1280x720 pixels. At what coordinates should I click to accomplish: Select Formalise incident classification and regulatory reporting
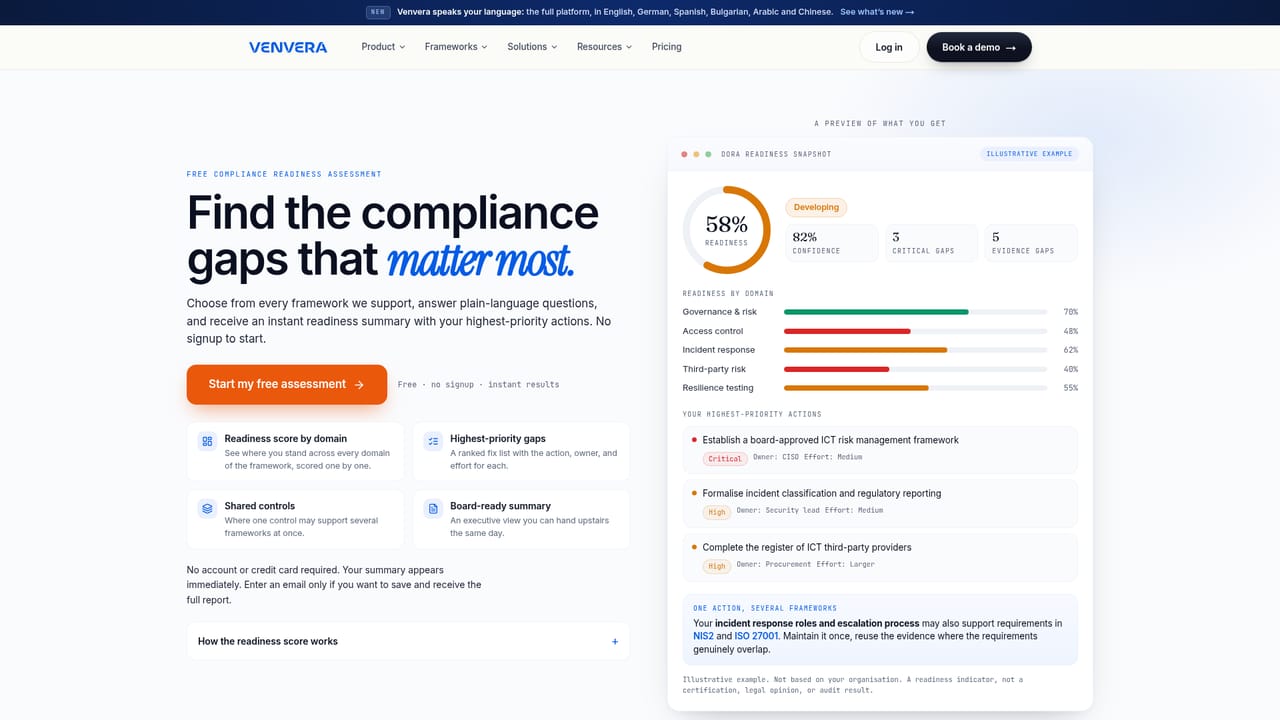pos(880,503)
